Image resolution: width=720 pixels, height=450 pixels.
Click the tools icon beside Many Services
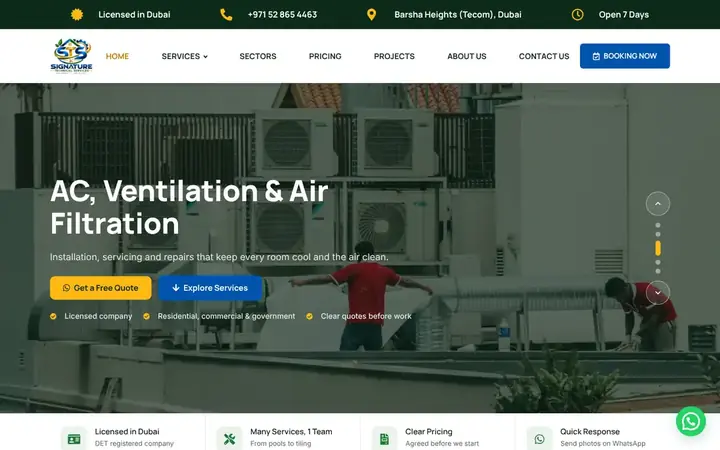pos(229,439)
